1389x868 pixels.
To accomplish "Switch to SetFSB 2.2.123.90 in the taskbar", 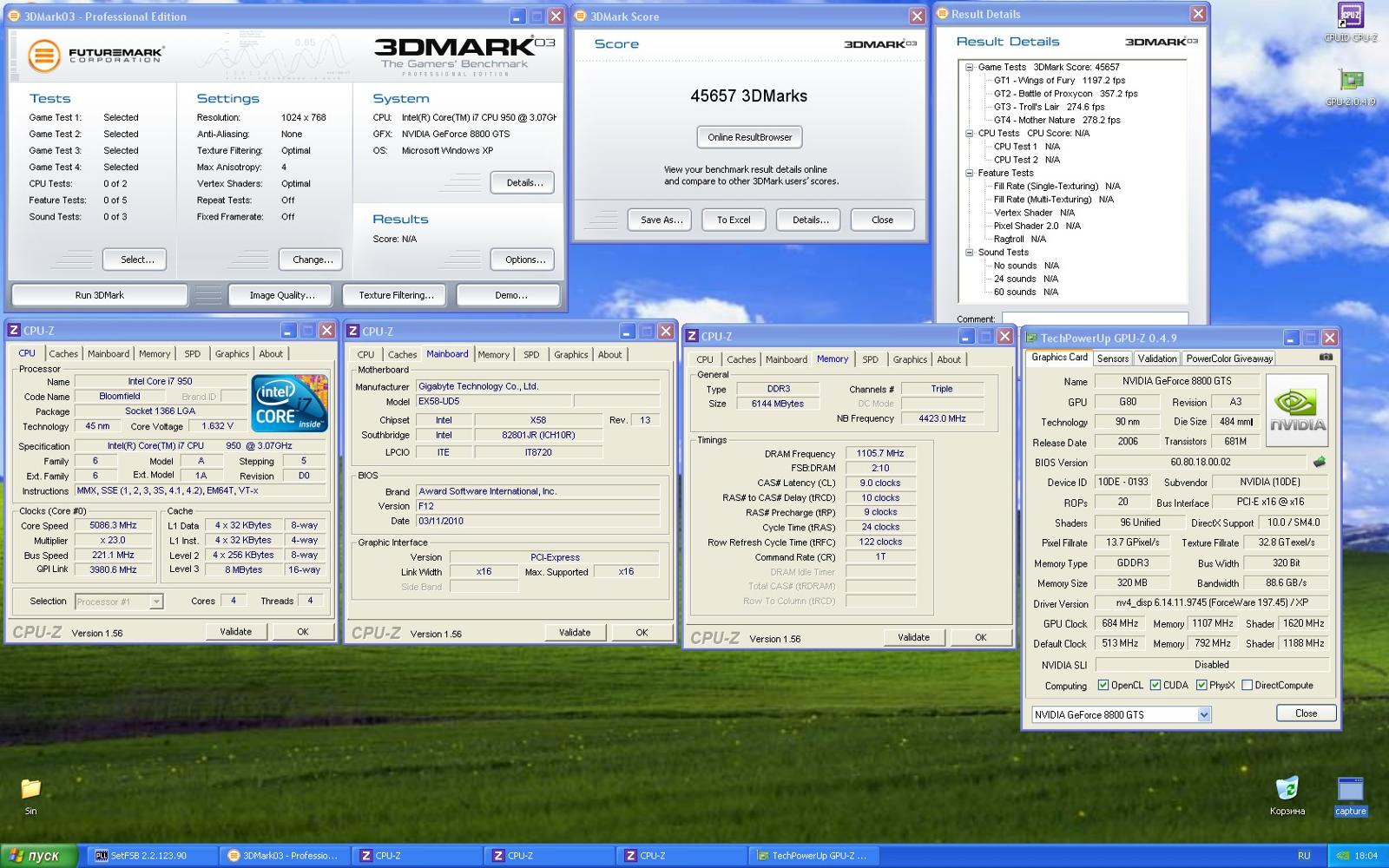I will (151, 856).
